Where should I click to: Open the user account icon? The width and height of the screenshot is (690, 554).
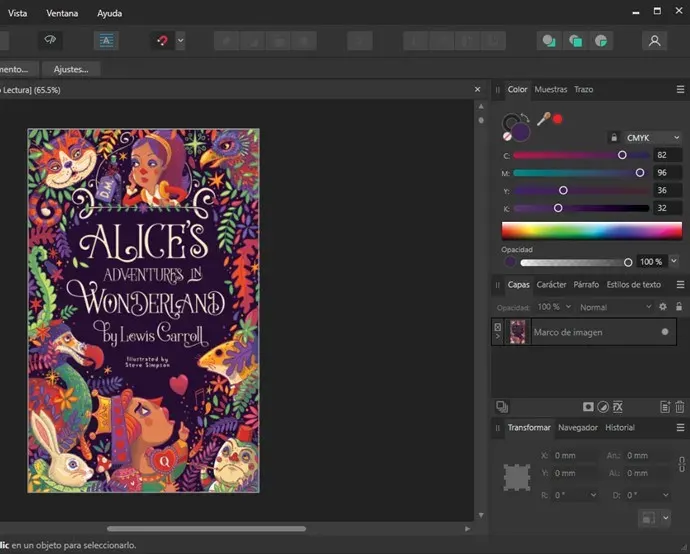(654, 41)
